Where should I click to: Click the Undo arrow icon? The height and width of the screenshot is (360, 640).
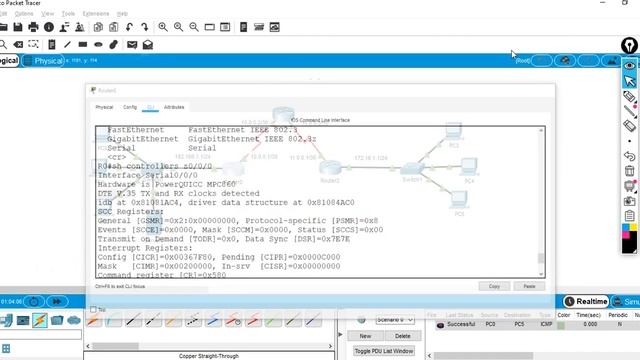(x=129, y=27)
